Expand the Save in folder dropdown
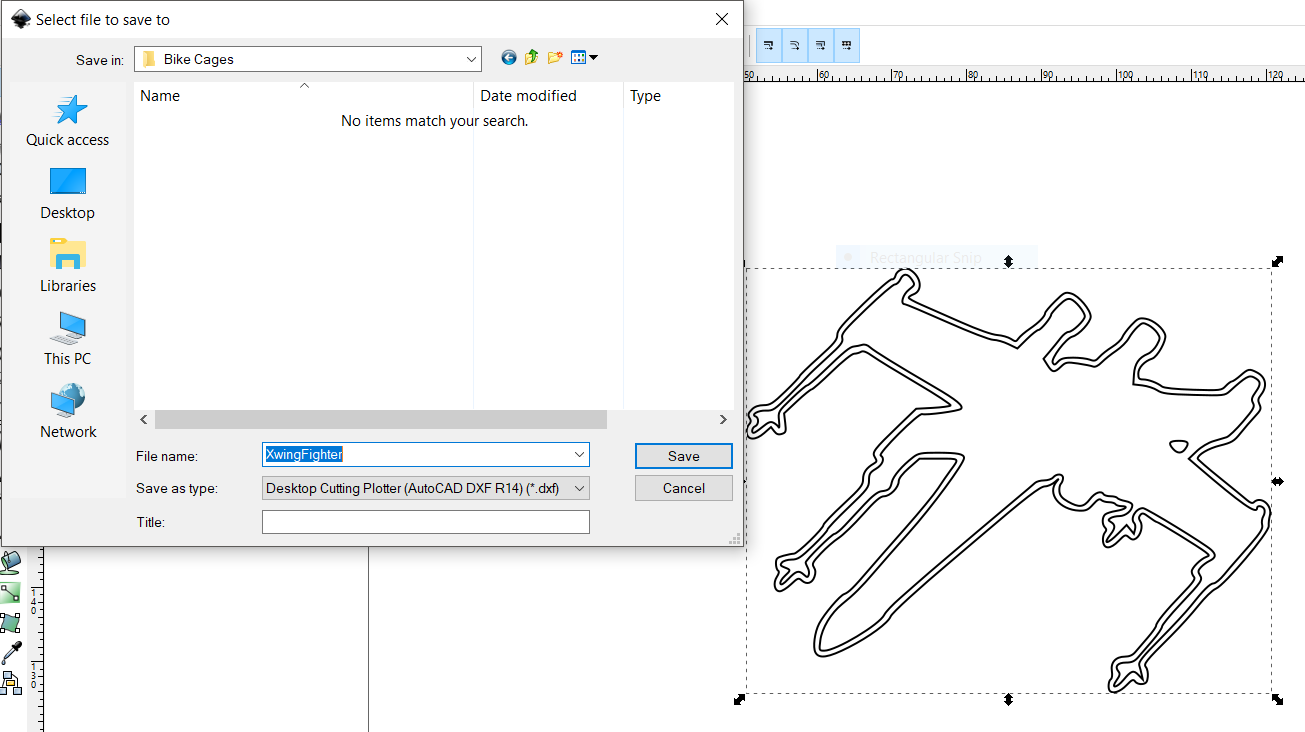Image resolution: width=1305 pixels, height=732 pixels. pyautogui.click(x=472, y=59)
